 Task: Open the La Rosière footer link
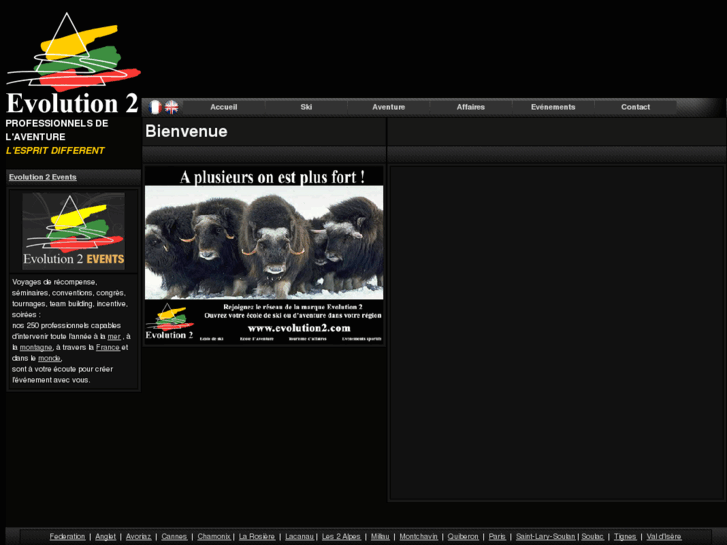pyautogui.click(x=257, y=537)
